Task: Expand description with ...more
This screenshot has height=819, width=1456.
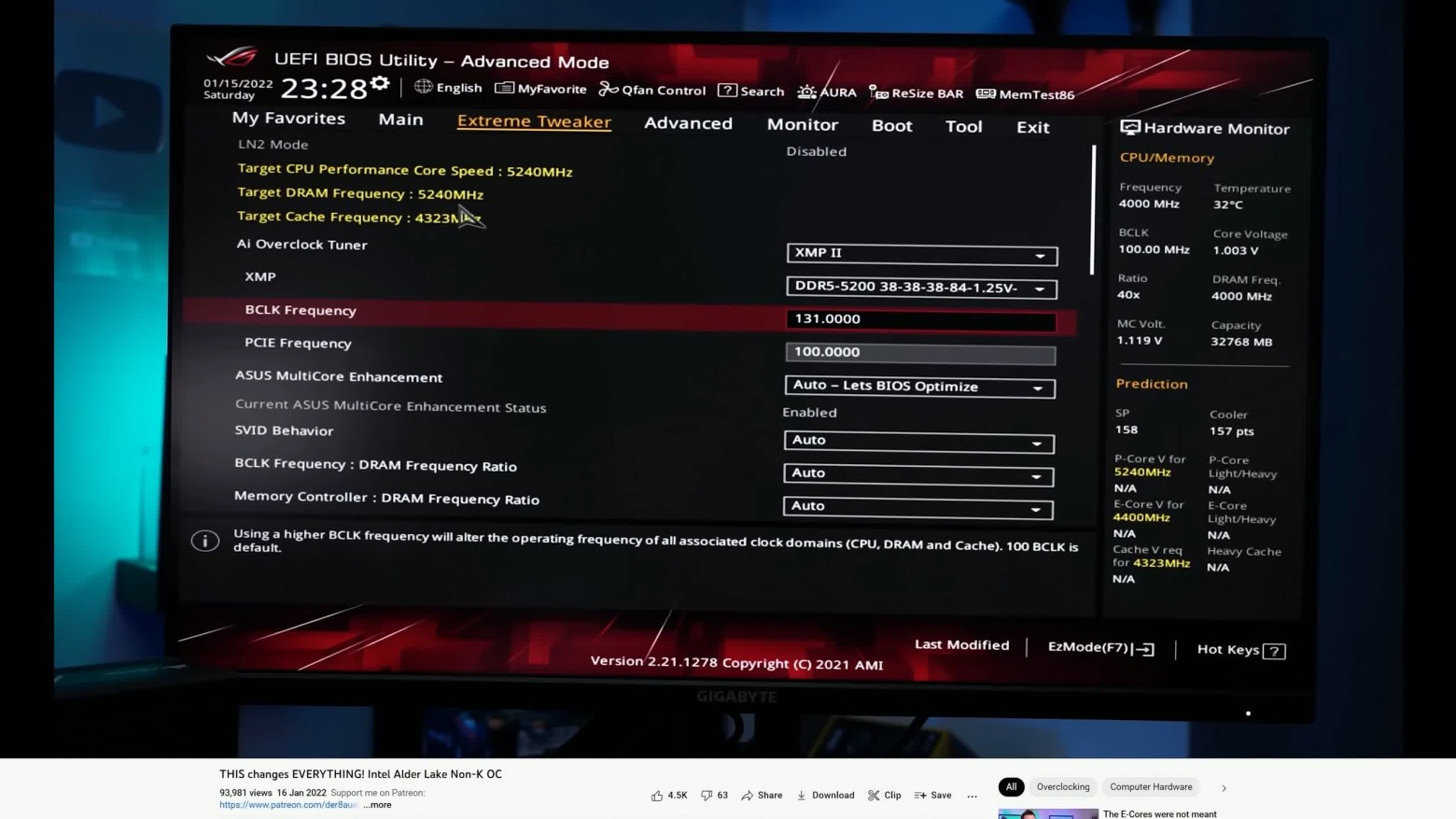Action: (378, 805)
